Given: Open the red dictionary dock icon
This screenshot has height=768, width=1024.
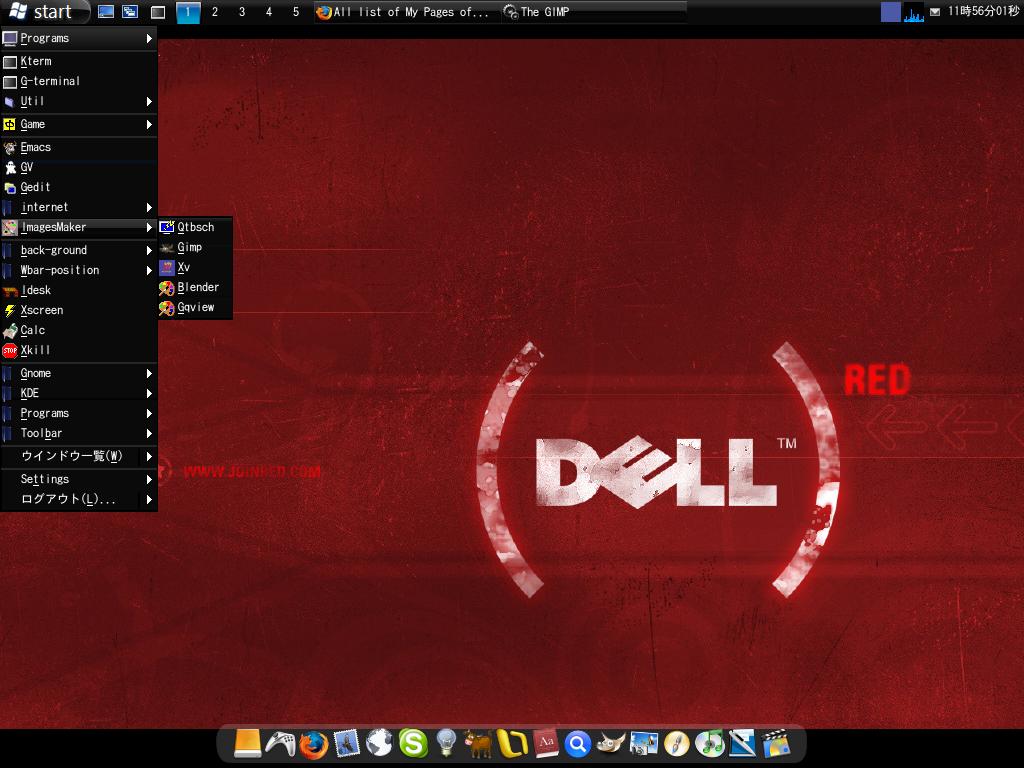Looking at the screenshot, I should [x=545, y=743].
